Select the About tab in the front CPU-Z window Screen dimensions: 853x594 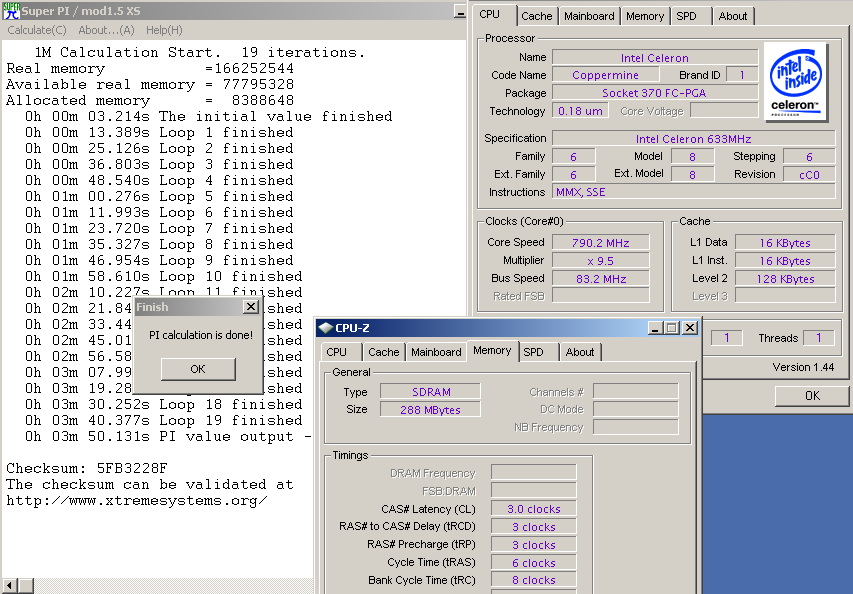tap(580, 352)
